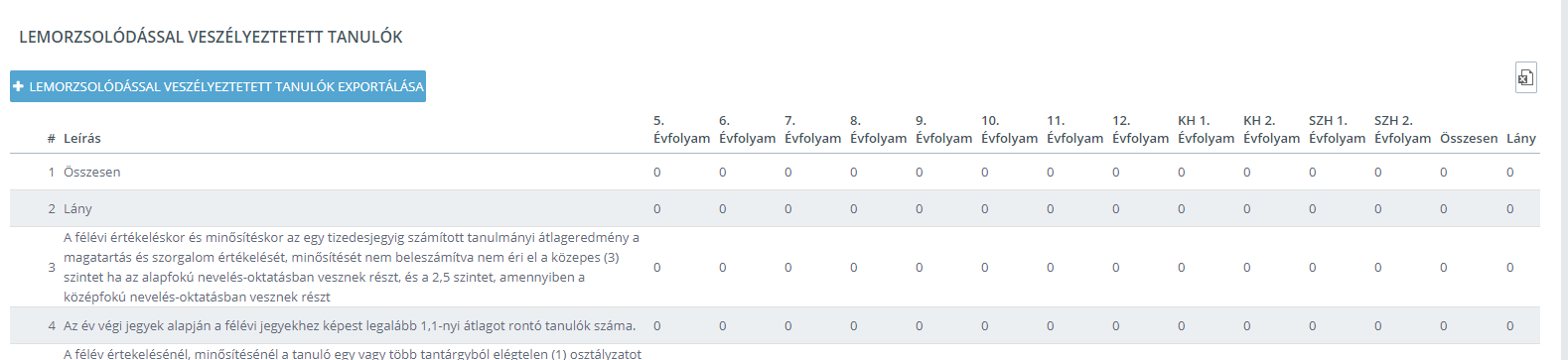Click Lemorzsolódással veszélyeztetett tanulók exportálása button
The height and width of the screenshot is (360, 1568).
pos(217,86)
